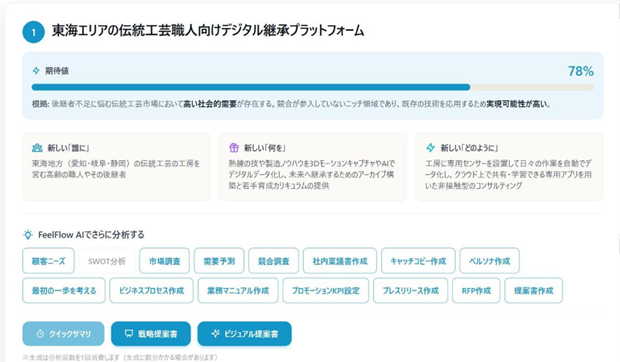Click the 新しい「どのように」 card description
The image size is (620, 362).
[508, 174]
